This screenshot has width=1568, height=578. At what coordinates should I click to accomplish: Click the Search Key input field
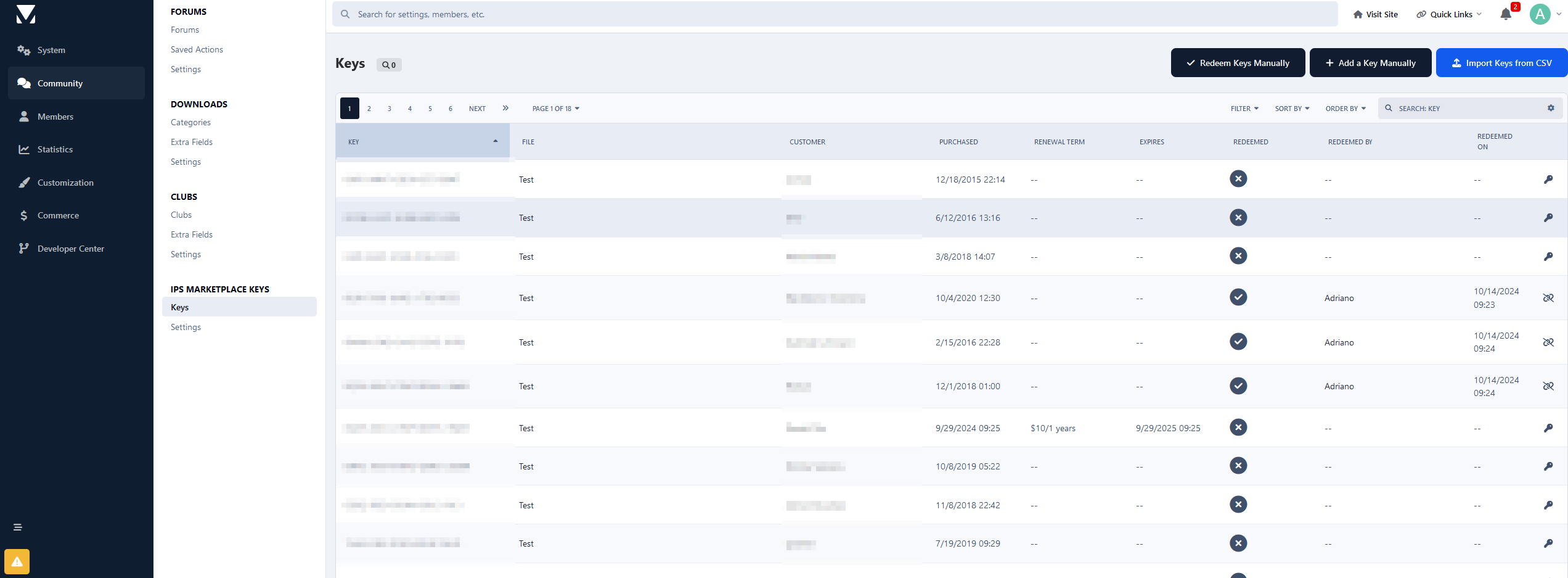(1467, 109)
